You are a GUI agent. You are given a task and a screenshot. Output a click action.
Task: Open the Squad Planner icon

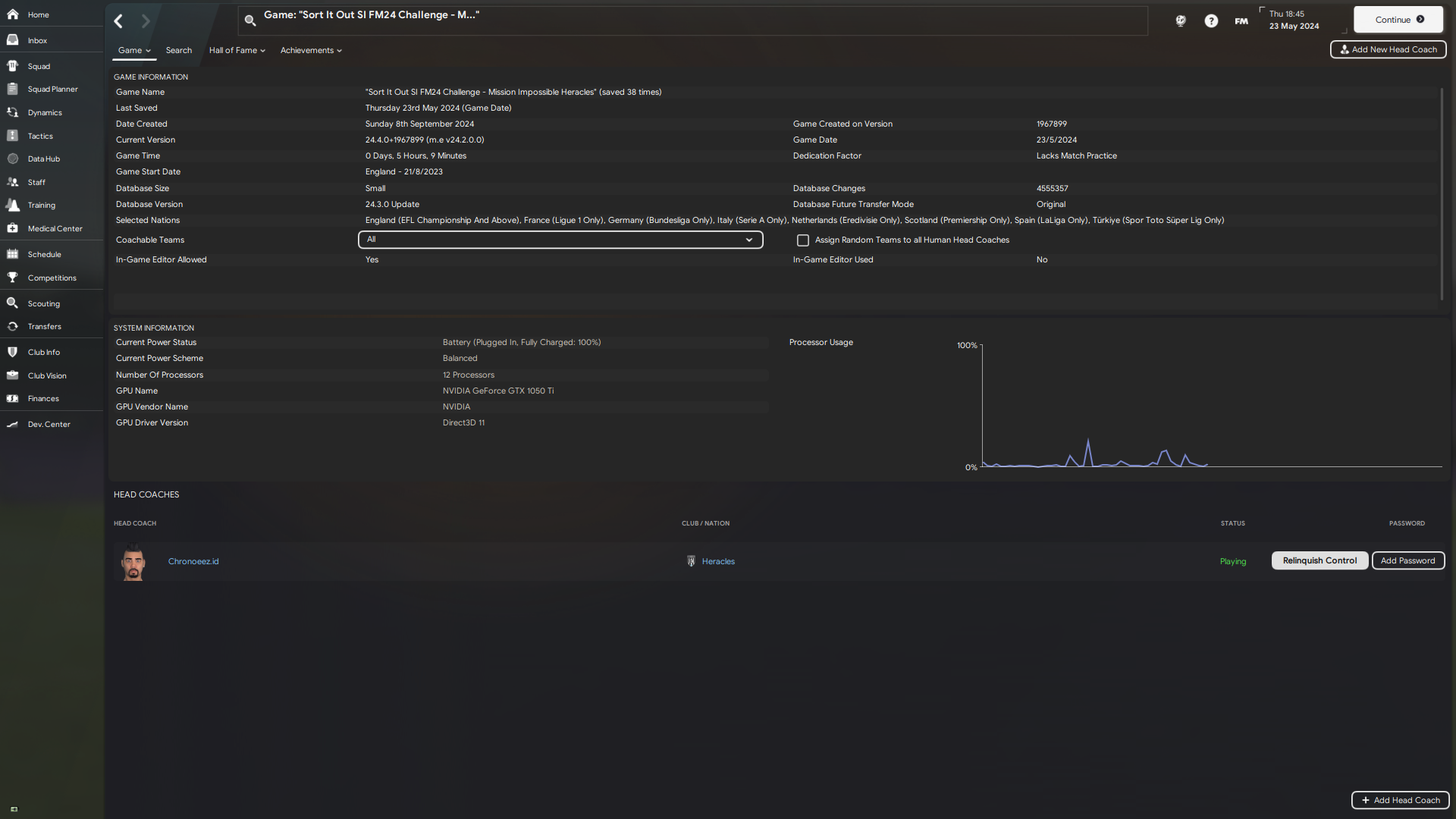pyautogui.click(x=13, y=89)
